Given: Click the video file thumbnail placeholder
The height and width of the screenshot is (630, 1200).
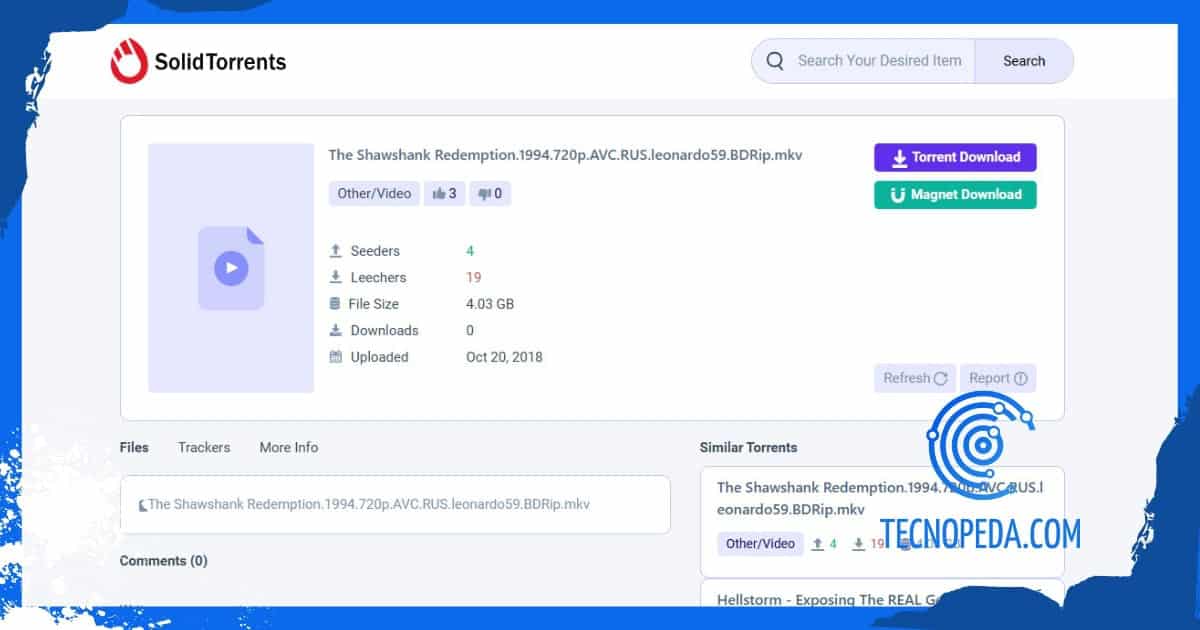Looking at the screenshot, I should point(231,268).
